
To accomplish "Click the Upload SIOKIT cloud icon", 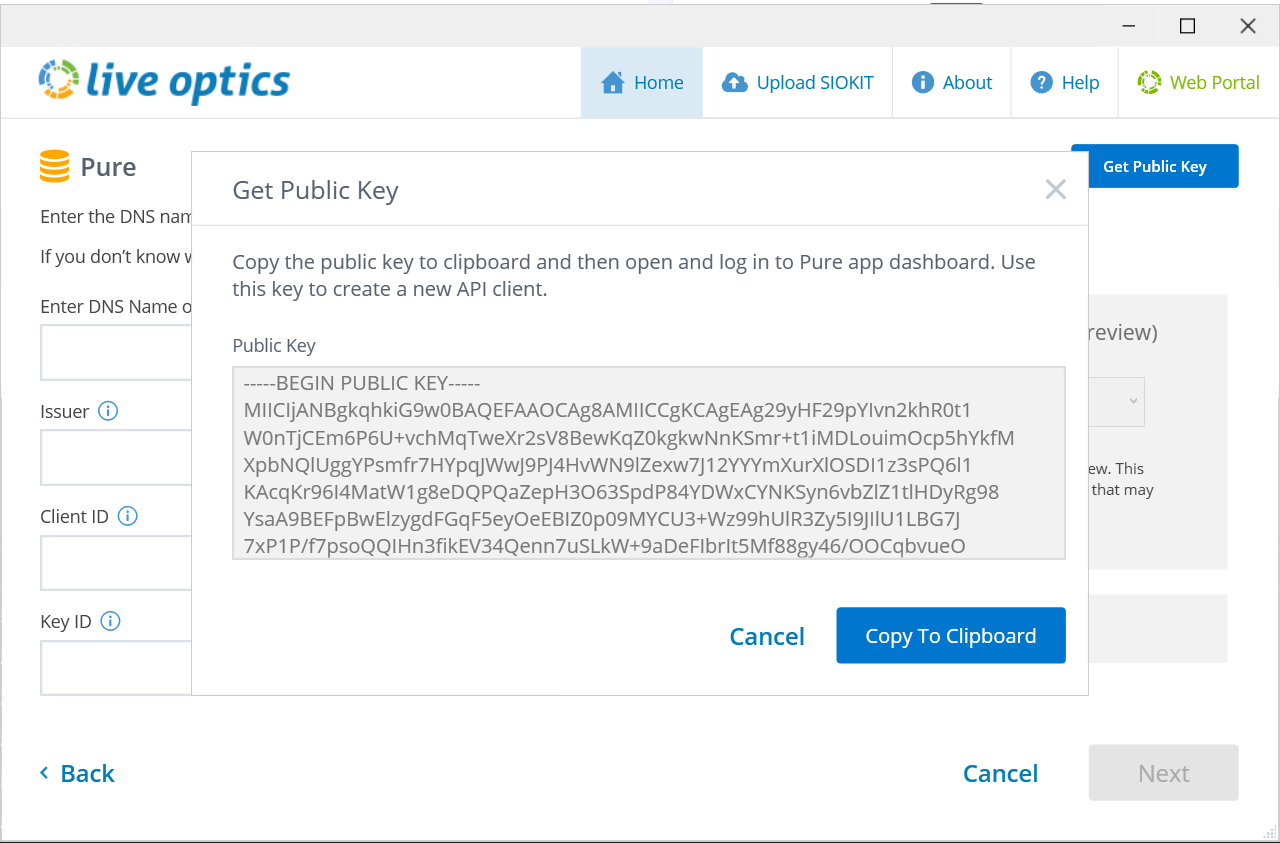I will pyautogui.click(x=735, y=82).
